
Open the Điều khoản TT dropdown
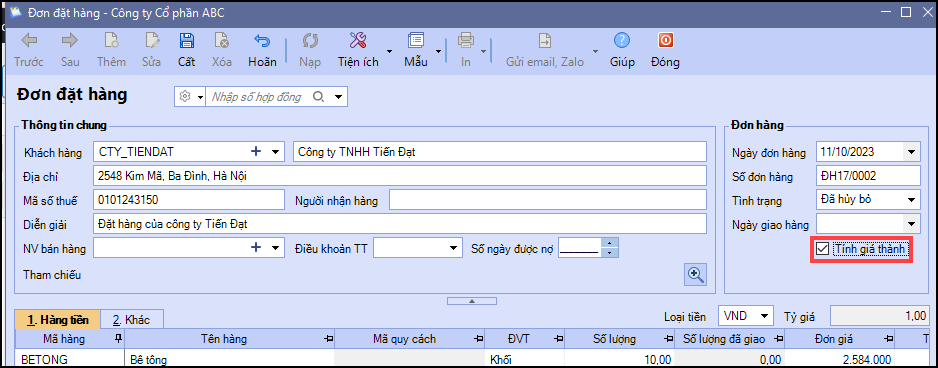click(453, 248)
